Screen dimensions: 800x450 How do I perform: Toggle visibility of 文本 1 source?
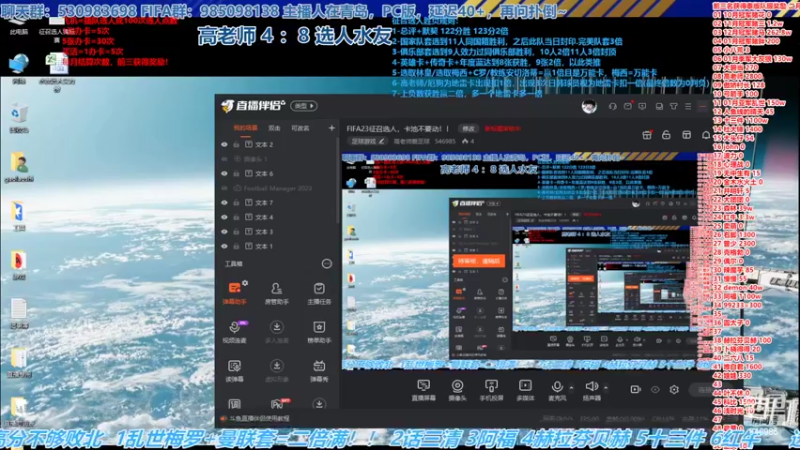[224, 246]
